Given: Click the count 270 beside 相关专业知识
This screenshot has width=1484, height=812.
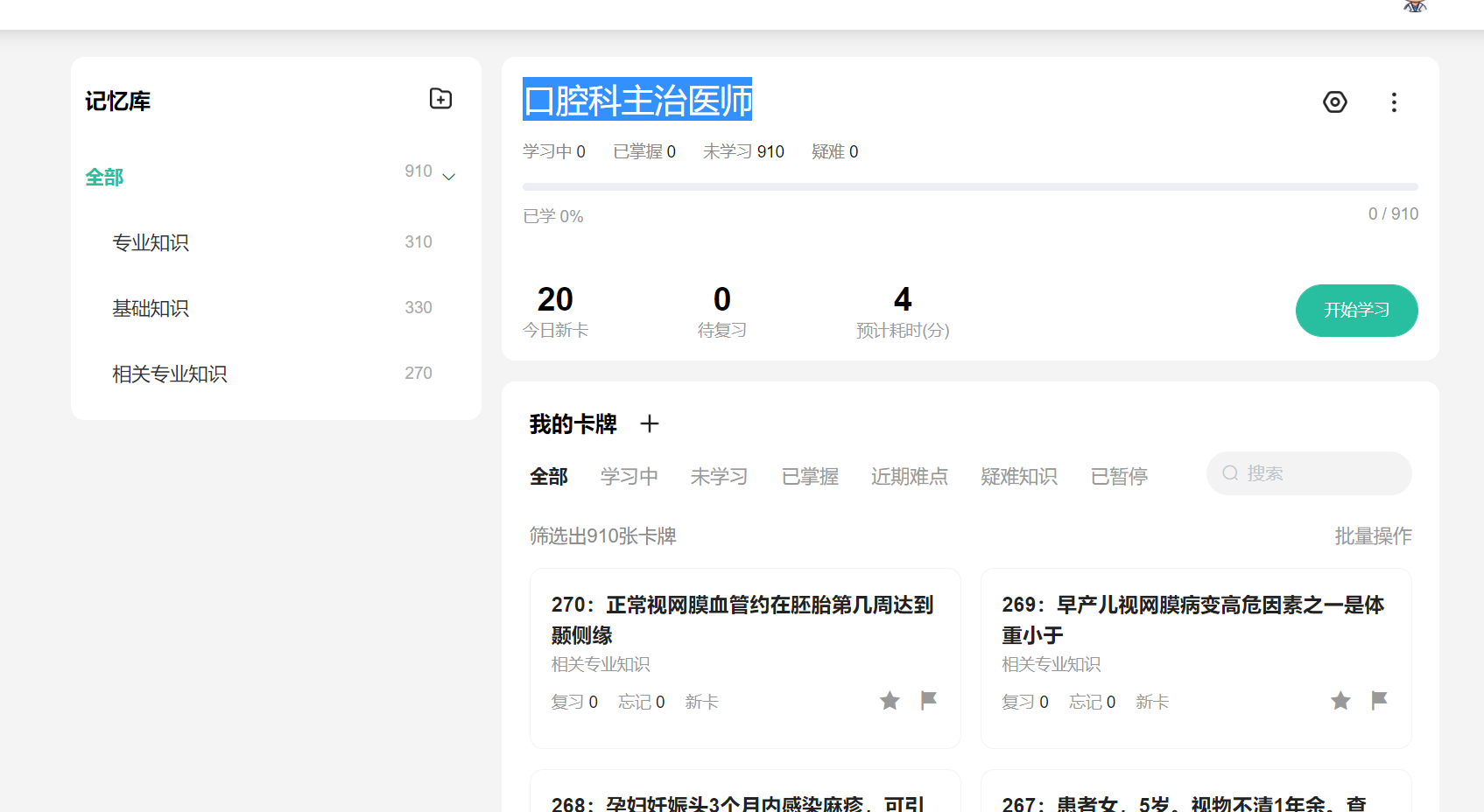Looking at the screenshot, I should coord(418,374).
